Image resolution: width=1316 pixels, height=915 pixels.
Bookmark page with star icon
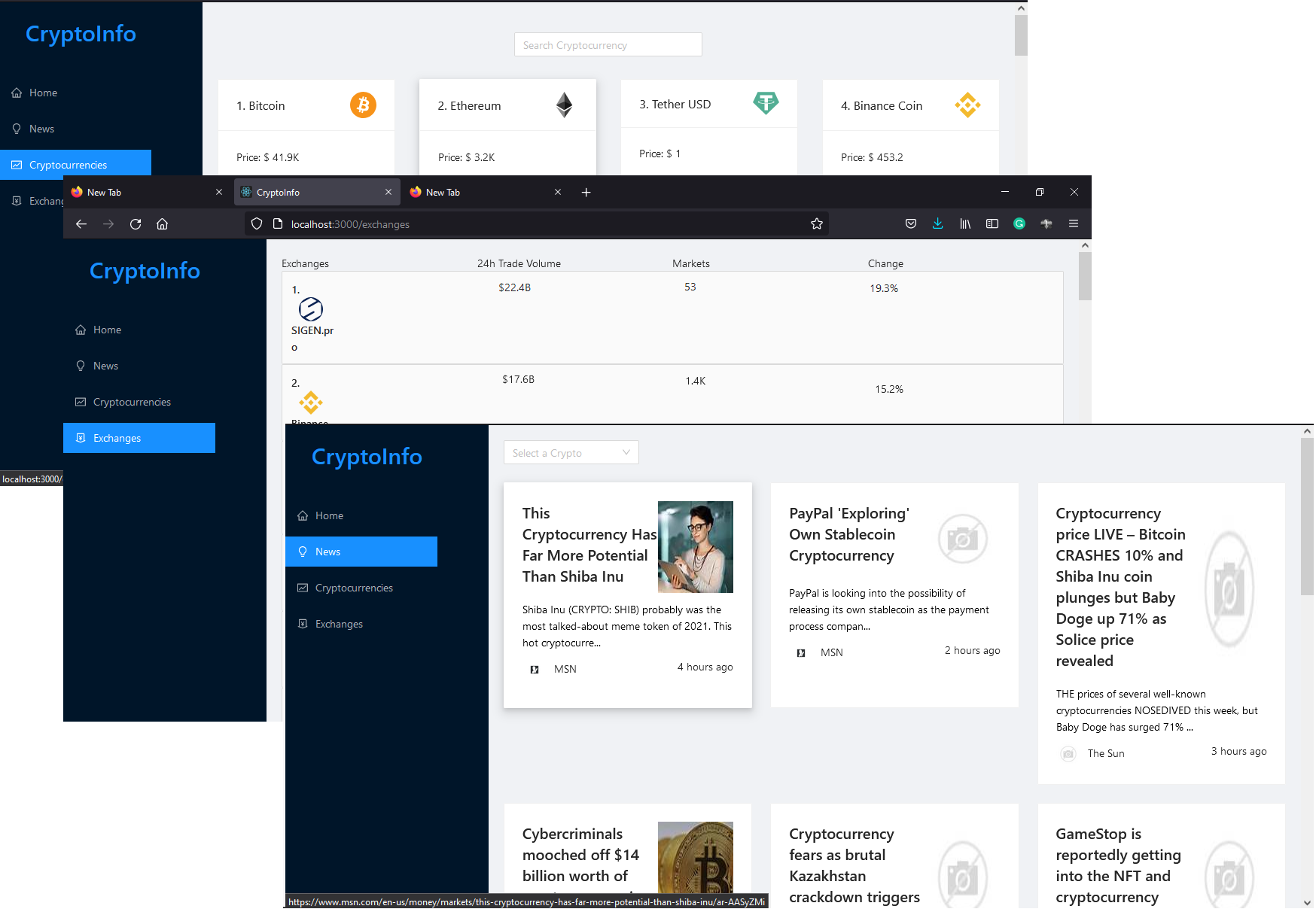coord(817,223)
